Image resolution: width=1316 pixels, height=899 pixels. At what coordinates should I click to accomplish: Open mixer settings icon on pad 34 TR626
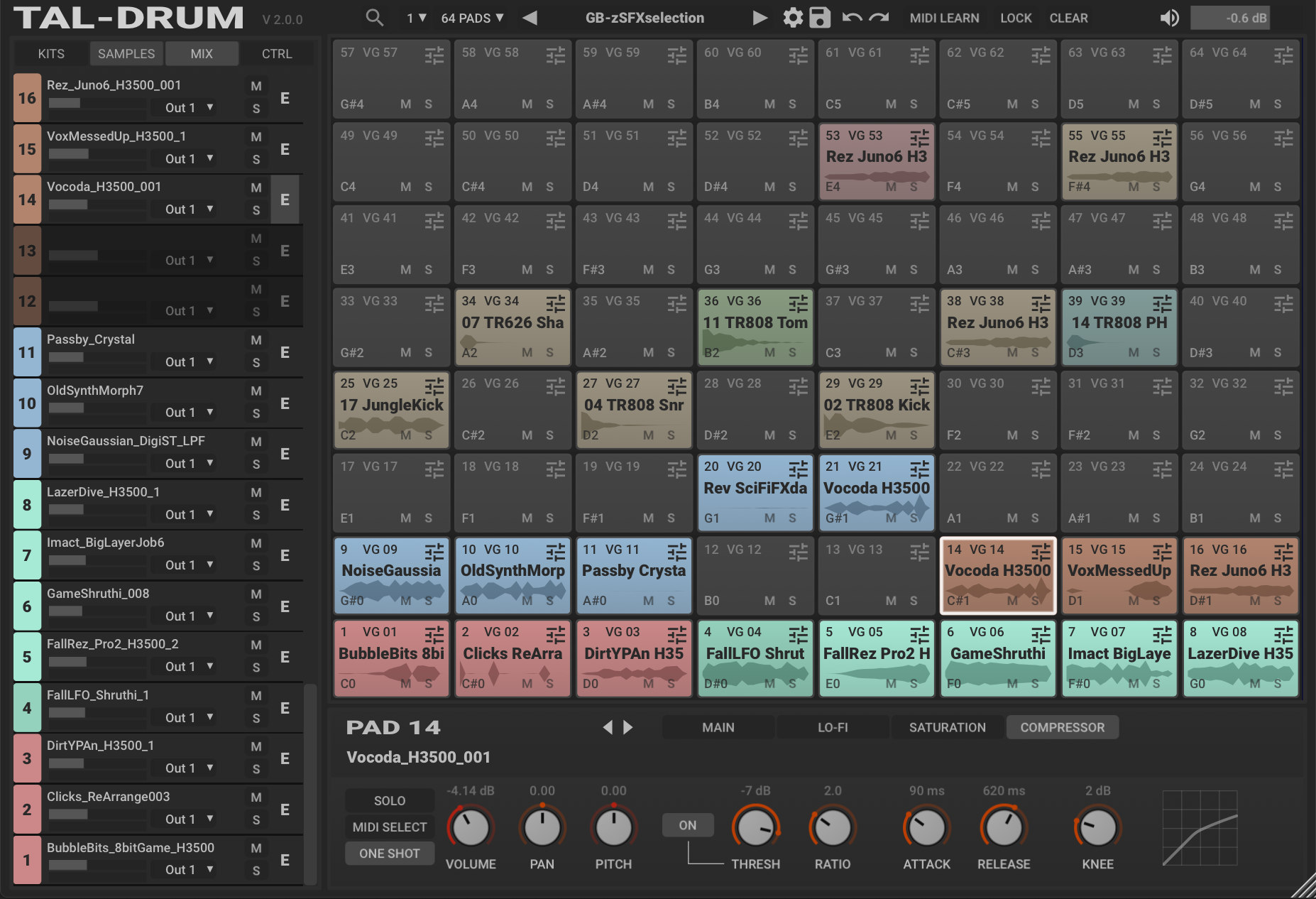[555, 303]
